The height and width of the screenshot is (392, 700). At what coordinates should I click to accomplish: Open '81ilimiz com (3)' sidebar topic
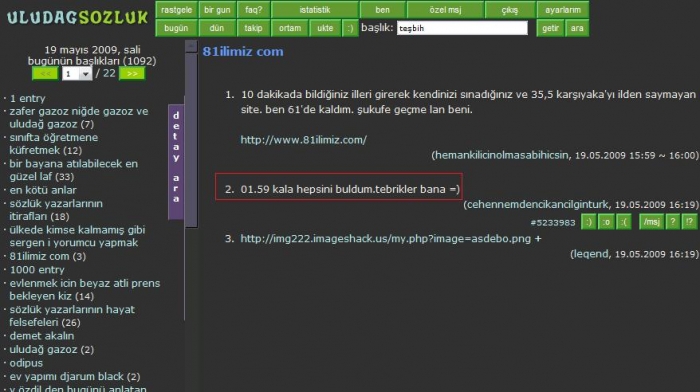coord(48,256)
